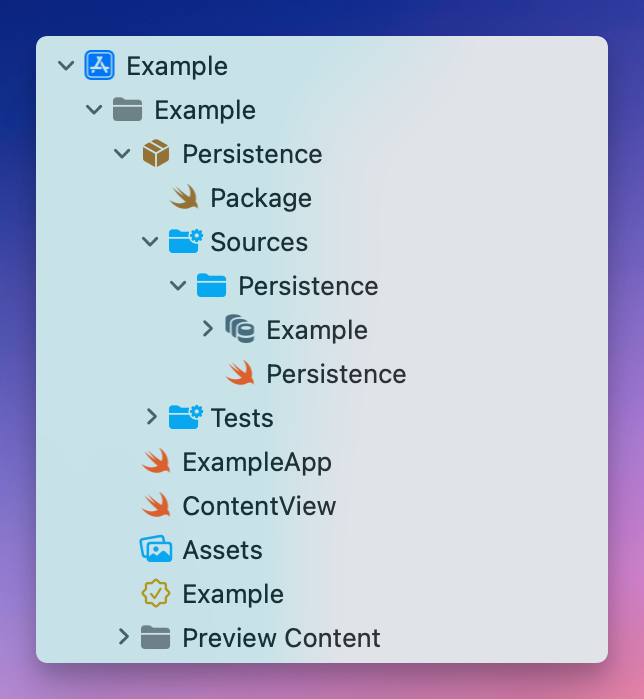Expand the Preview Content folder

[123, 638]
